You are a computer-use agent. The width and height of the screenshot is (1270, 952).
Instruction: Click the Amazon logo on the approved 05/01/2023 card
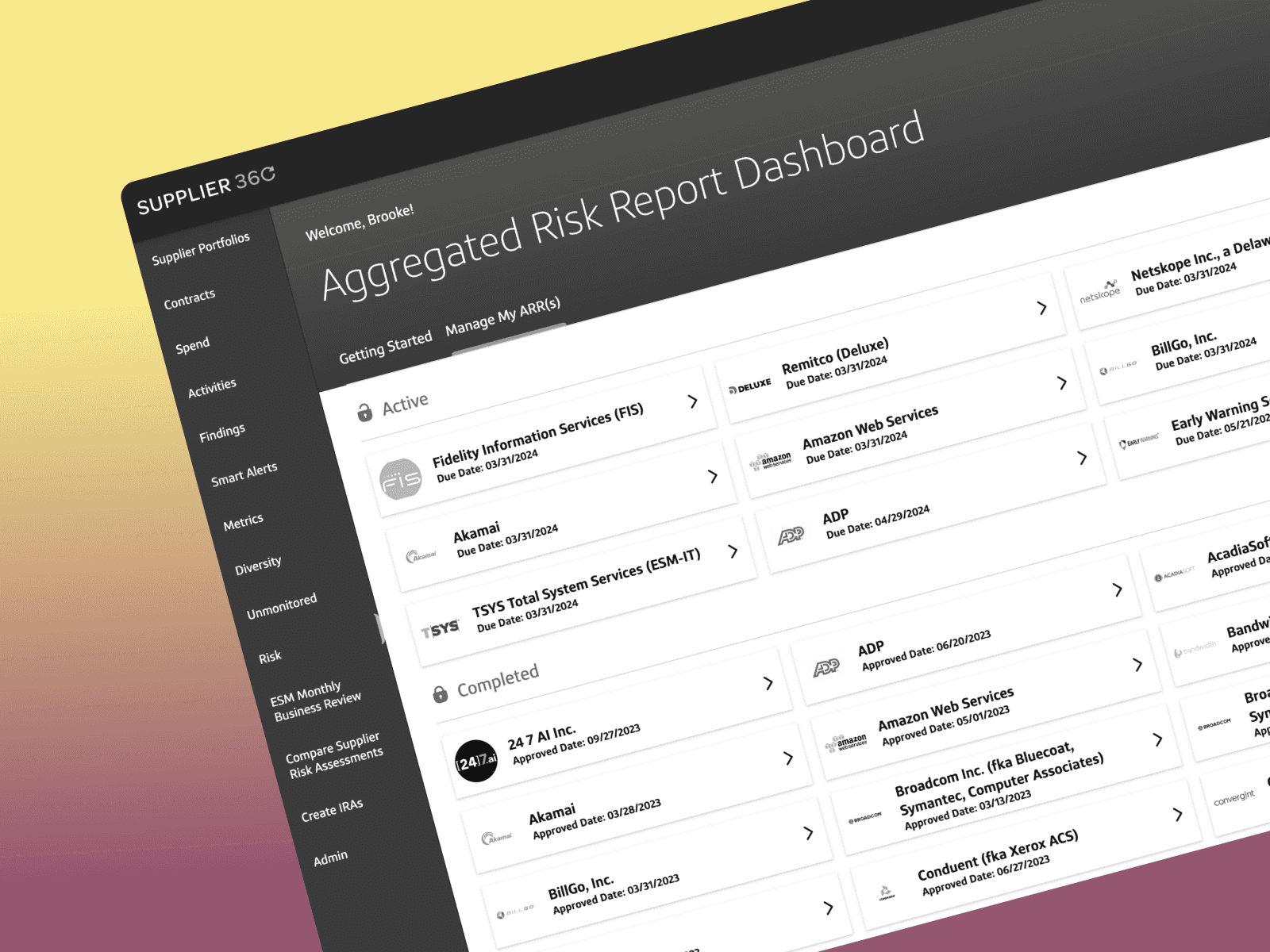click(x=846, y=744)
